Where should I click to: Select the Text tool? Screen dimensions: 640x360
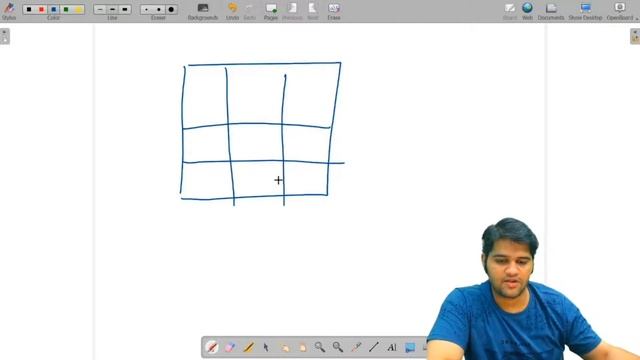(392, 347)
